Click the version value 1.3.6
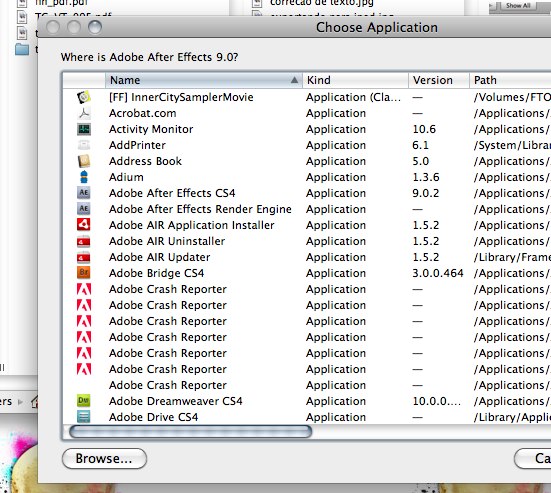Viewport: 551px width, 493px height. click(x=426, y=177)
